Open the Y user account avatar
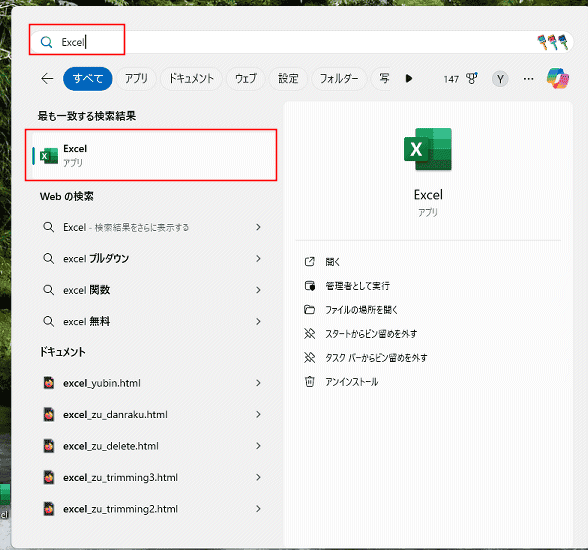This screenshot has height=550, width=588. coord(500,79)
